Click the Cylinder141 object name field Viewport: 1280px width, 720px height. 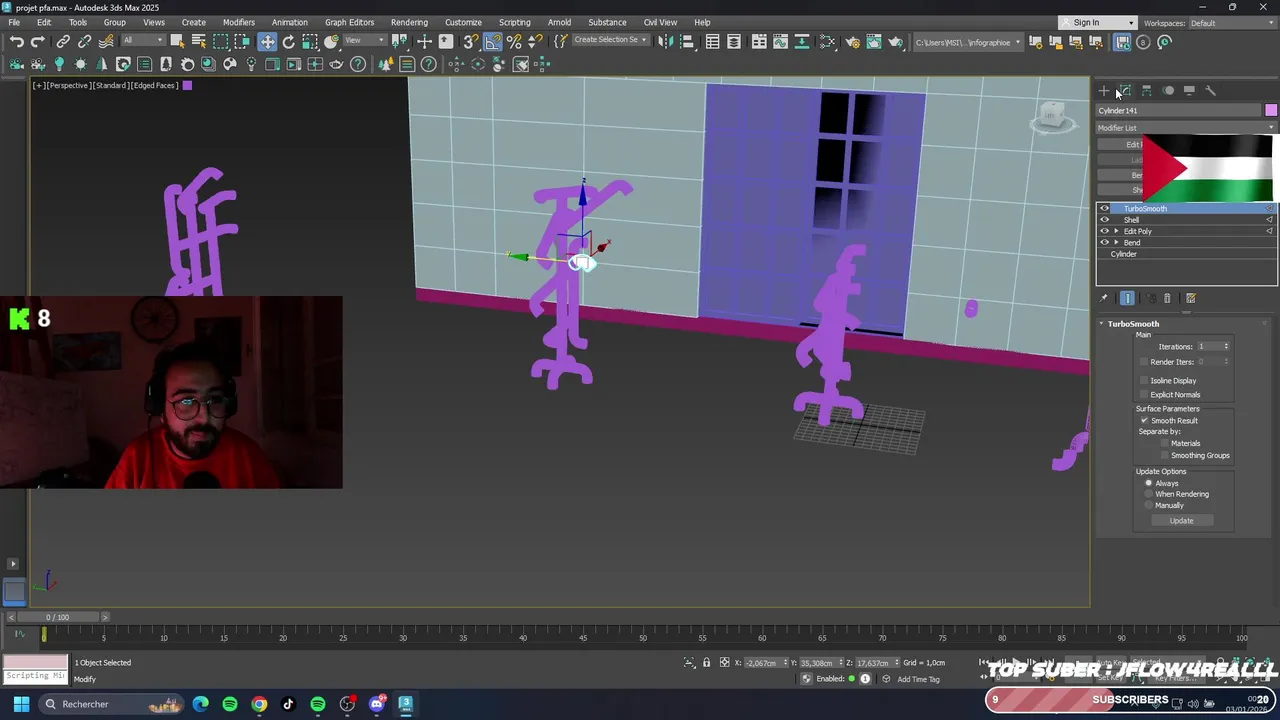[x=1179, y=111]
